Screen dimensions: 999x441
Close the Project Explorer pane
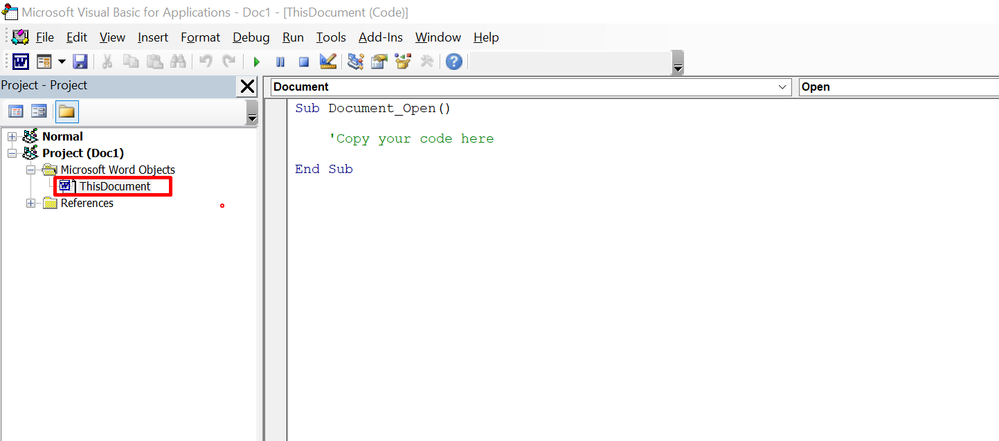pyautogui.click(x=247, y=86)
